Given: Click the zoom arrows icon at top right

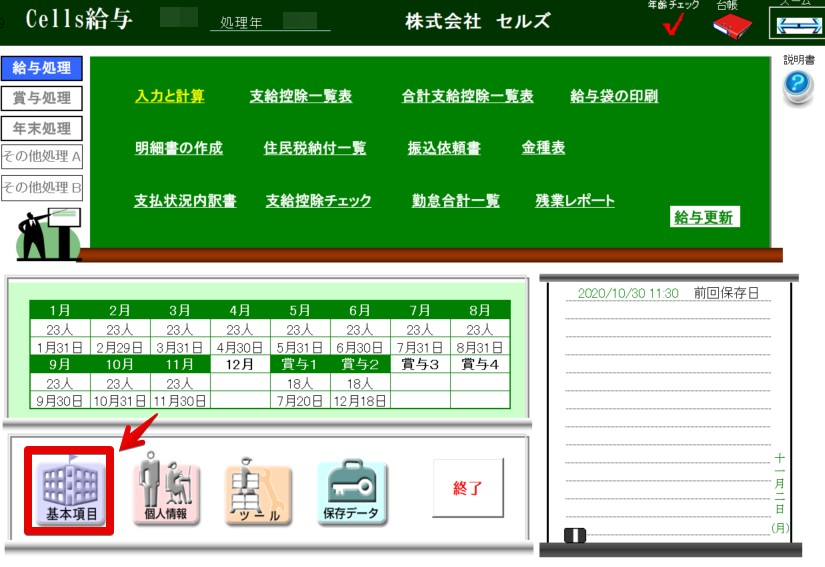Looking at the screenshot, I should 797,23.
